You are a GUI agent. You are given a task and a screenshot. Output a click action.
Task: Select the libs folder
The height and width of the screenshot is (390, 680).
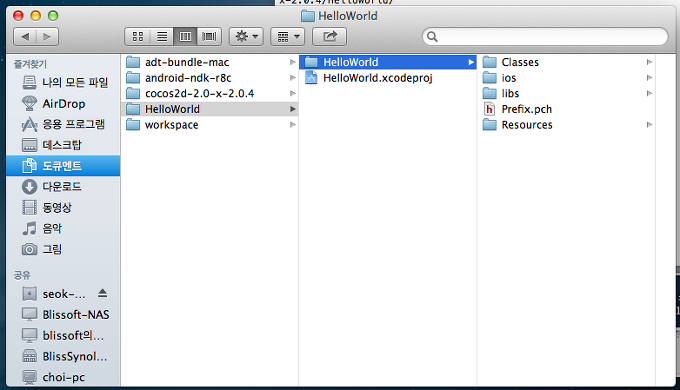[x=566, y=93]
